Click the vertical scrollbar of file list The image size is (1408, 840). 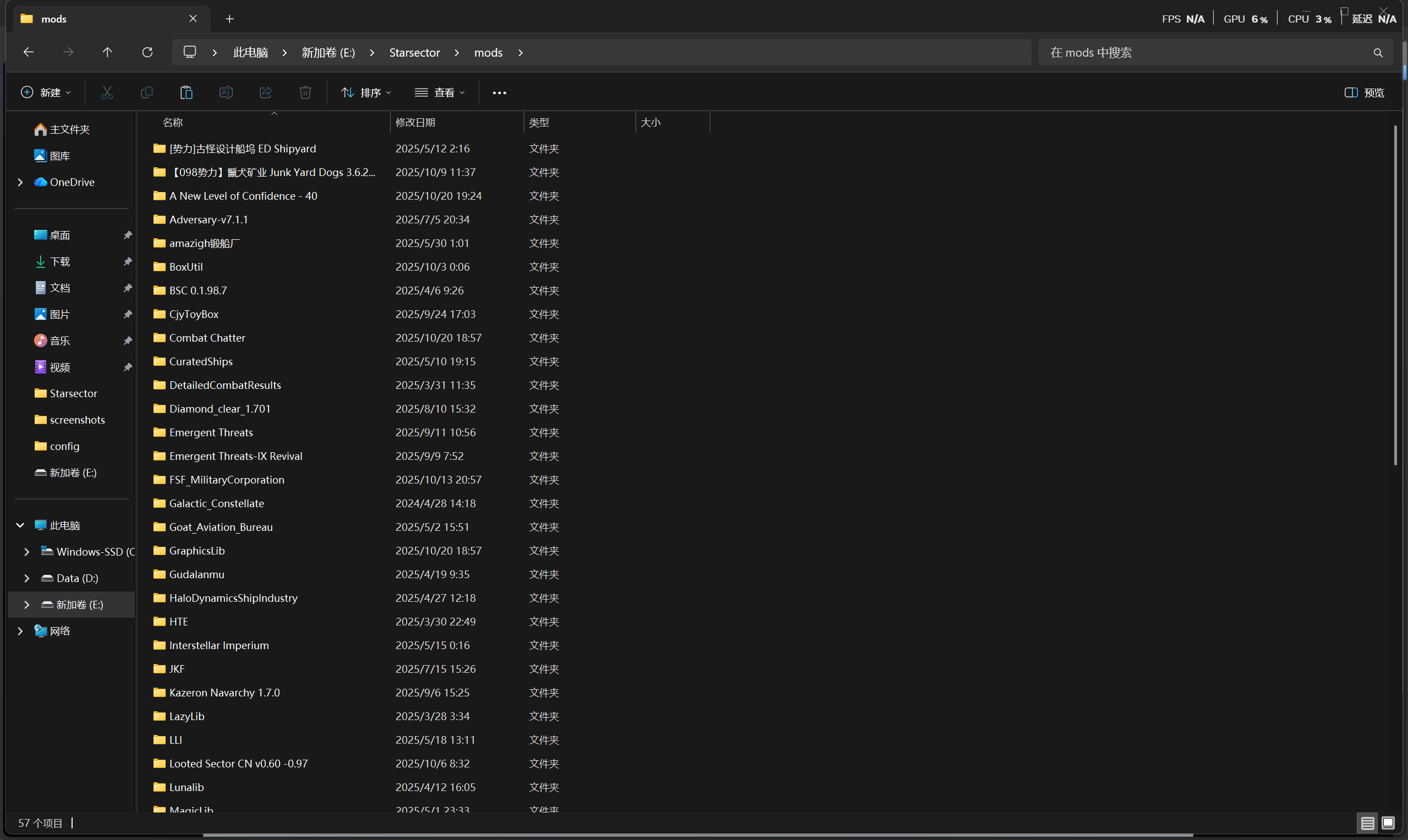click(x=1395, y=294)
